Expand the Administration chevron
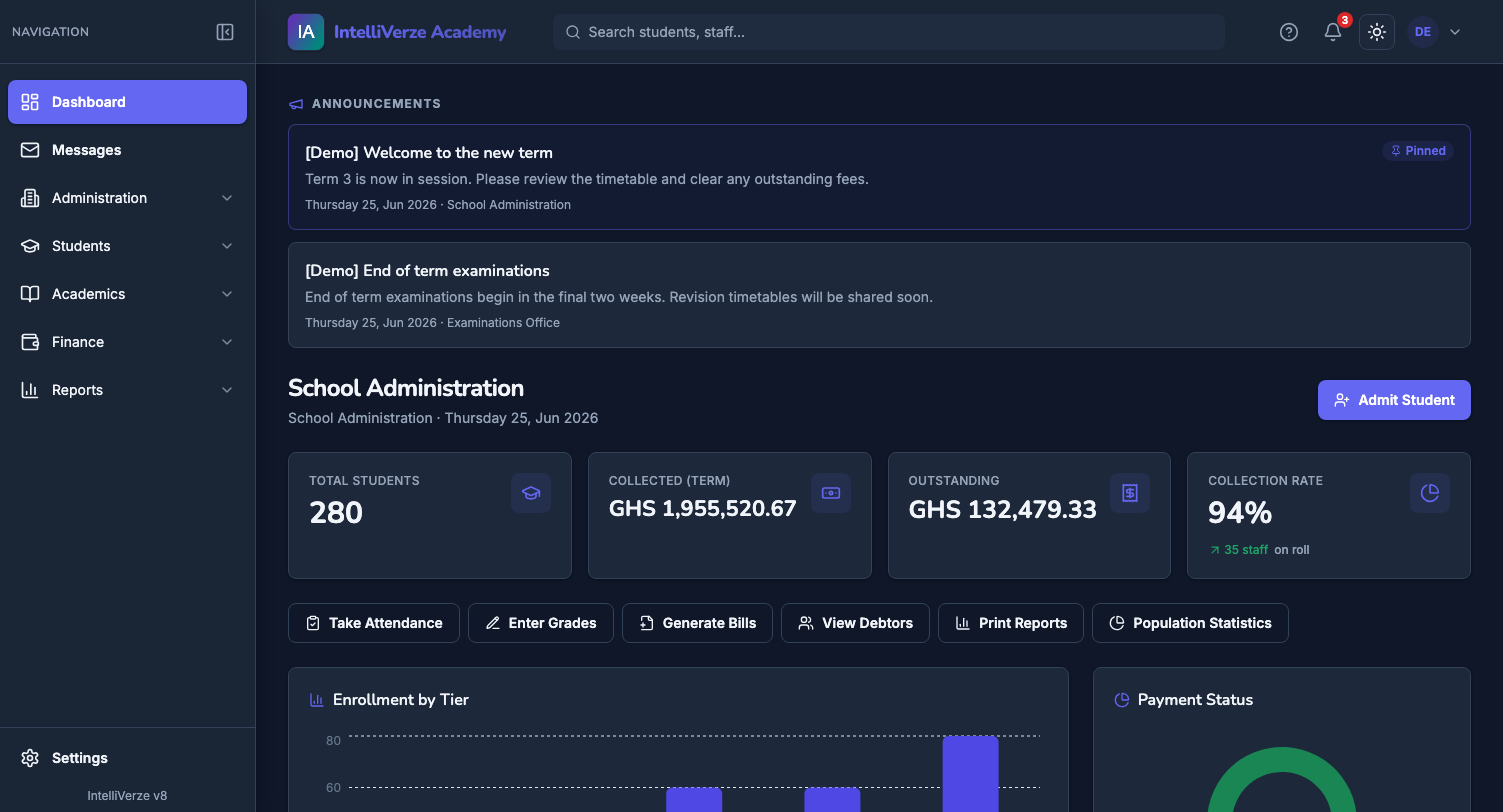1503x812 pixels. (x=227, y=198)
